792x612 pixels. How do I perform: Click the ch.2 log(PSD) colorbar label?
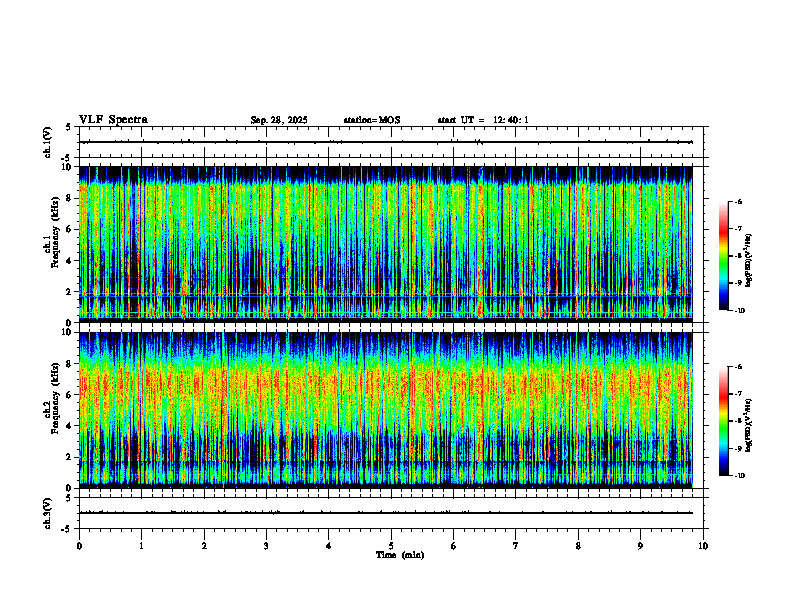pos(749,425)
